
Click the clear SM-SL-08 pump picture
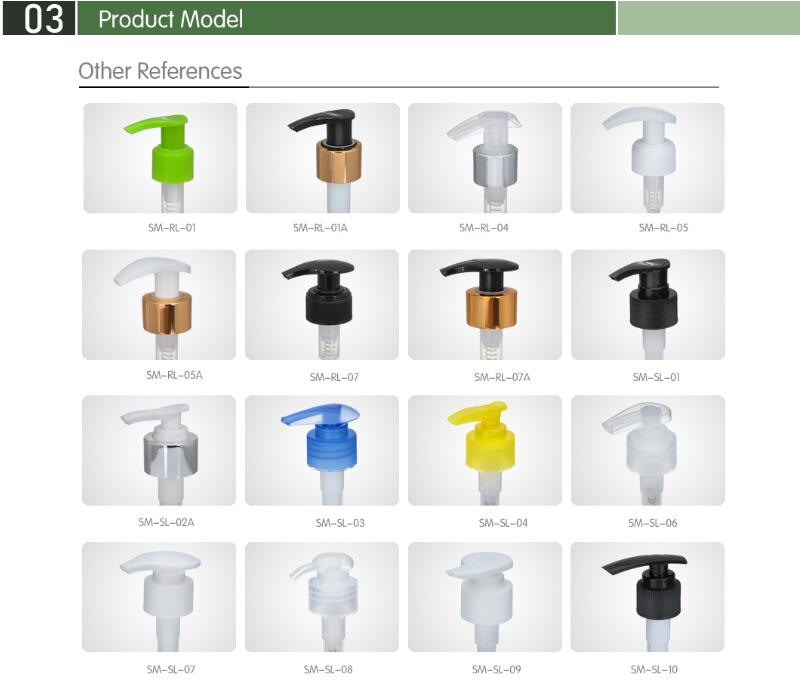322,597
